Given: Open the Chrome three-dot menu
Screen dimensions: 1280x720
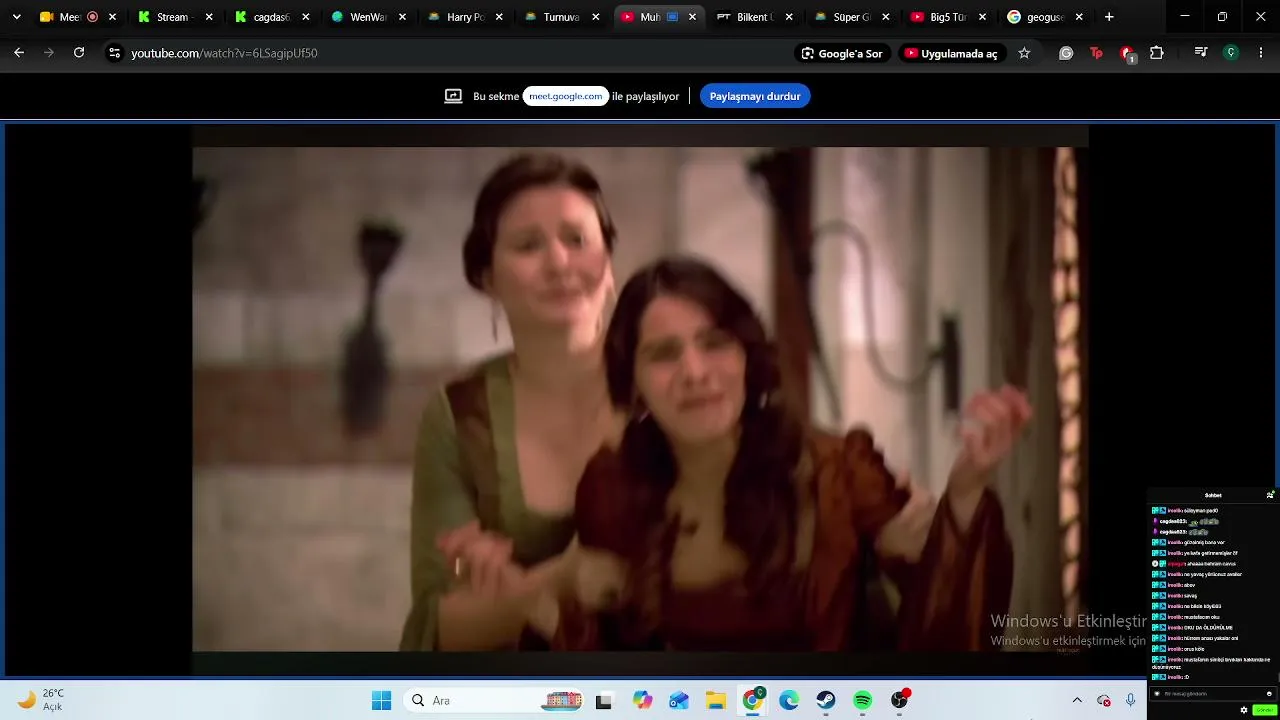Looking at the screenshot, I should pos(1260,53).
